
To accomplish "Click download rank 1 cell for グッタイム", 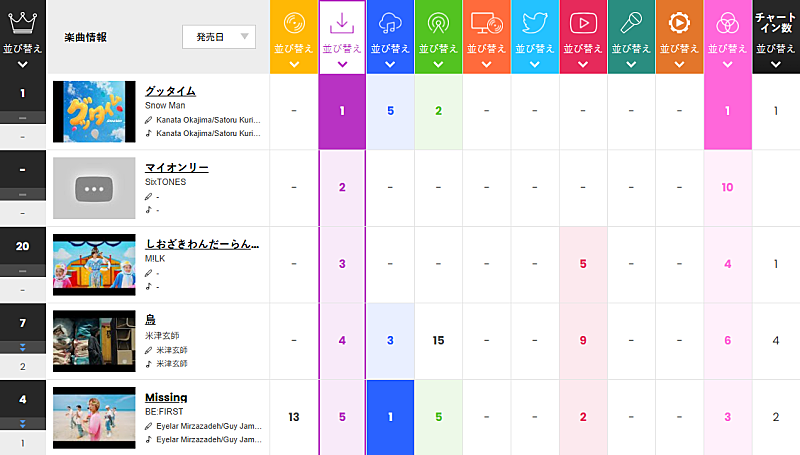I will [342, 111].
